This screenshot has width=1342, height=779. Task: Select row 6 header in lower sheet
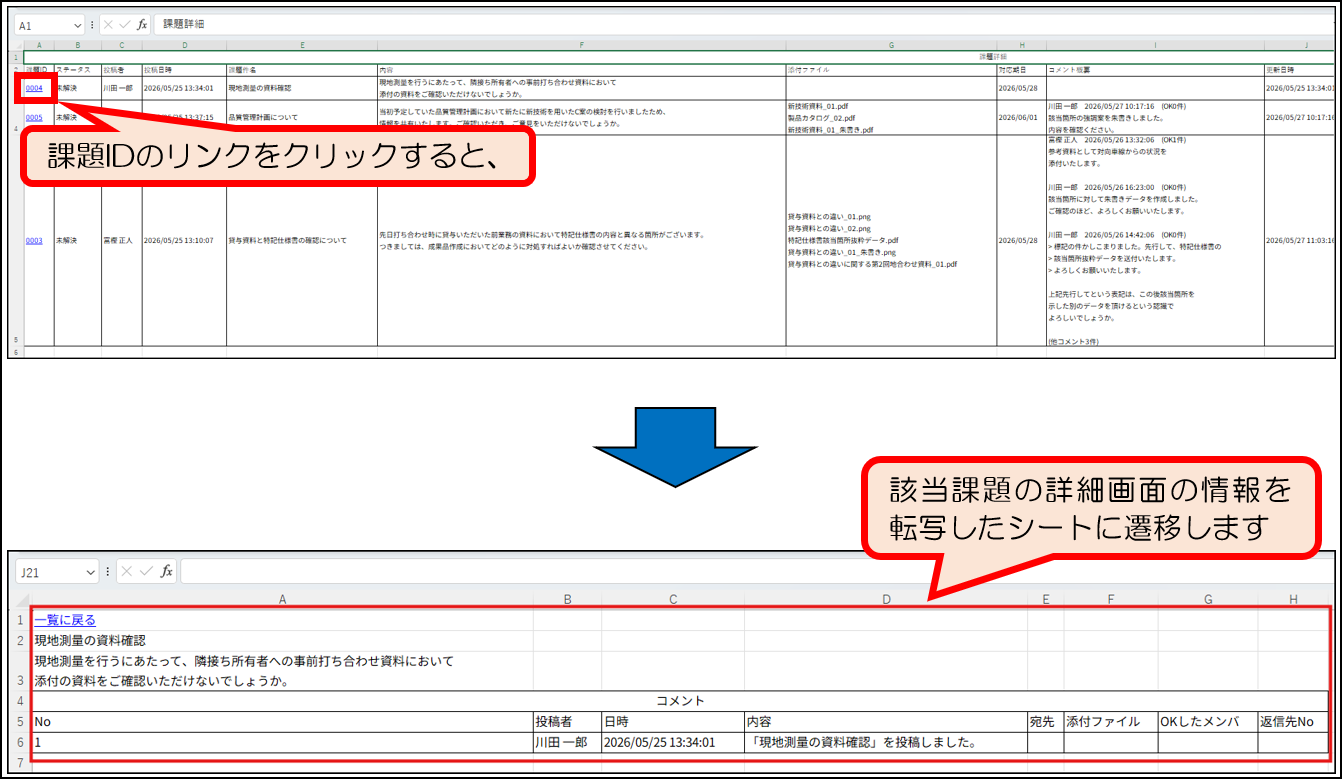point(22,743)
